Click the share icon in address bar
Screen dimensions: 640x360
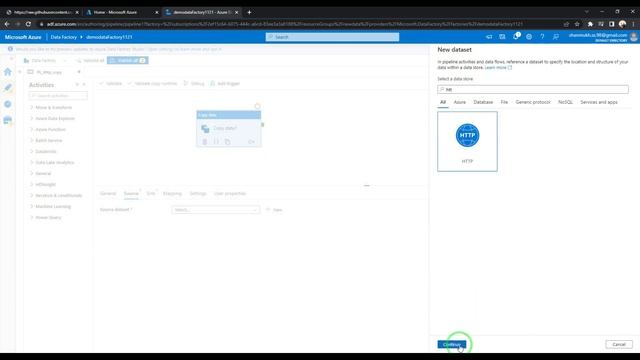click(x=566, y=24)
